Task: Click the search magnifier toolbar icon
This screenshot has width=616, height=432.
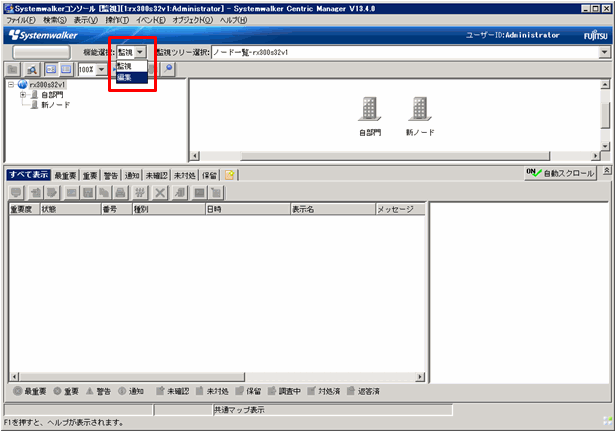Action: 32,70
